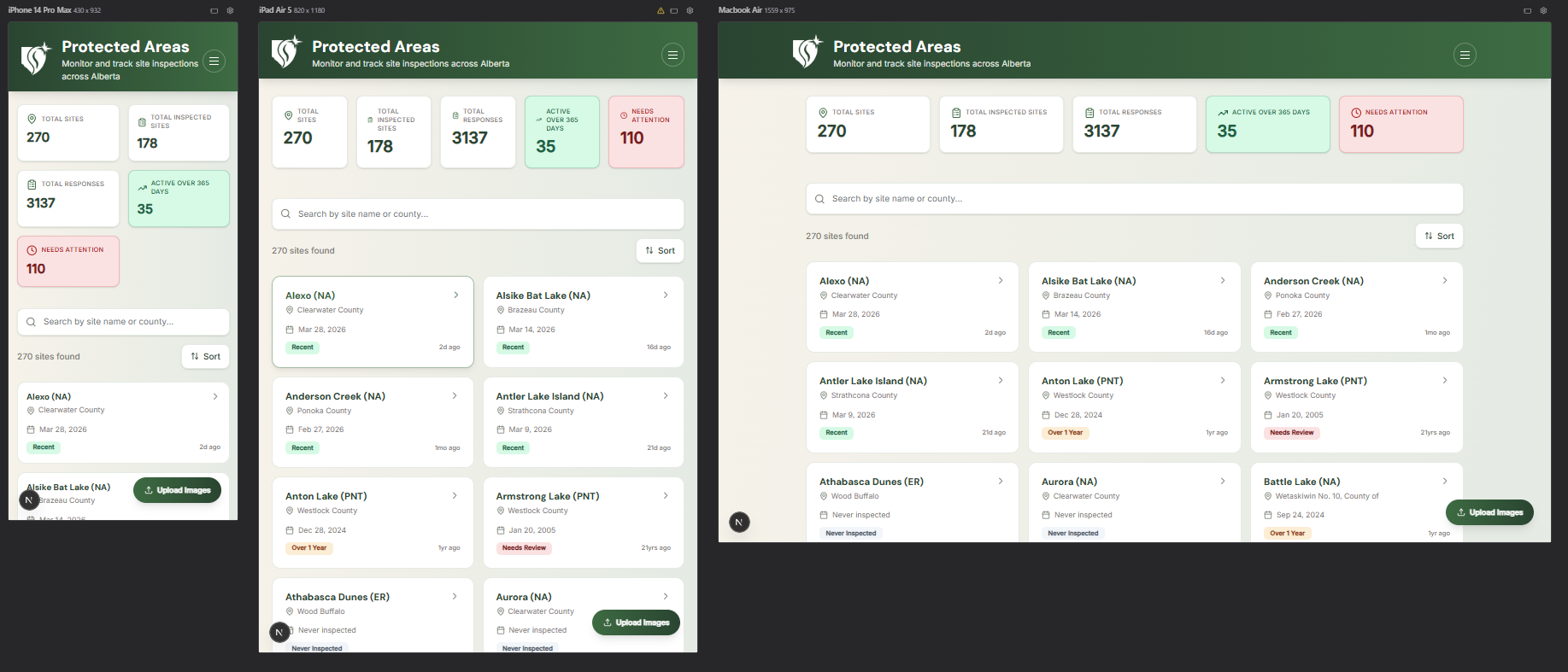The width and height of the screenshot is (1568, 672).
Task: Open Aurora (NA) card in Macbook view
Action: (1135, 502)
